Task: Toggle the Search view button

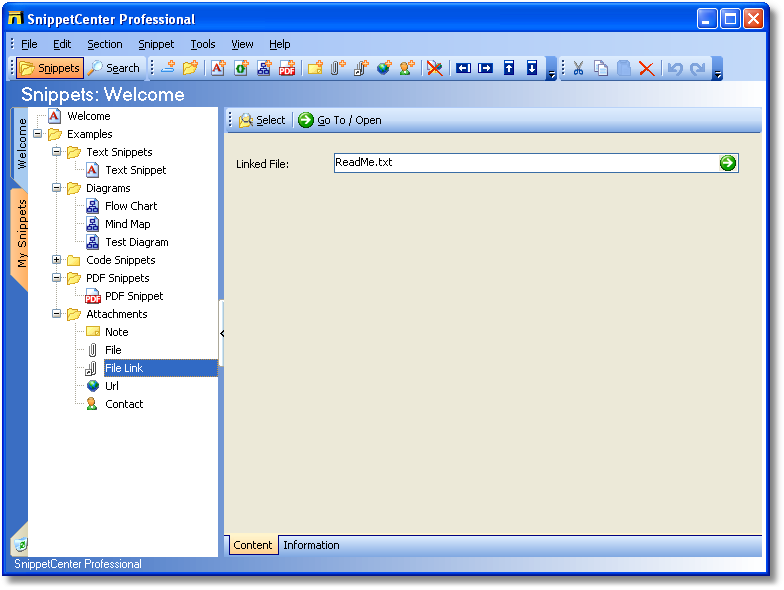Action: point(114,68)
